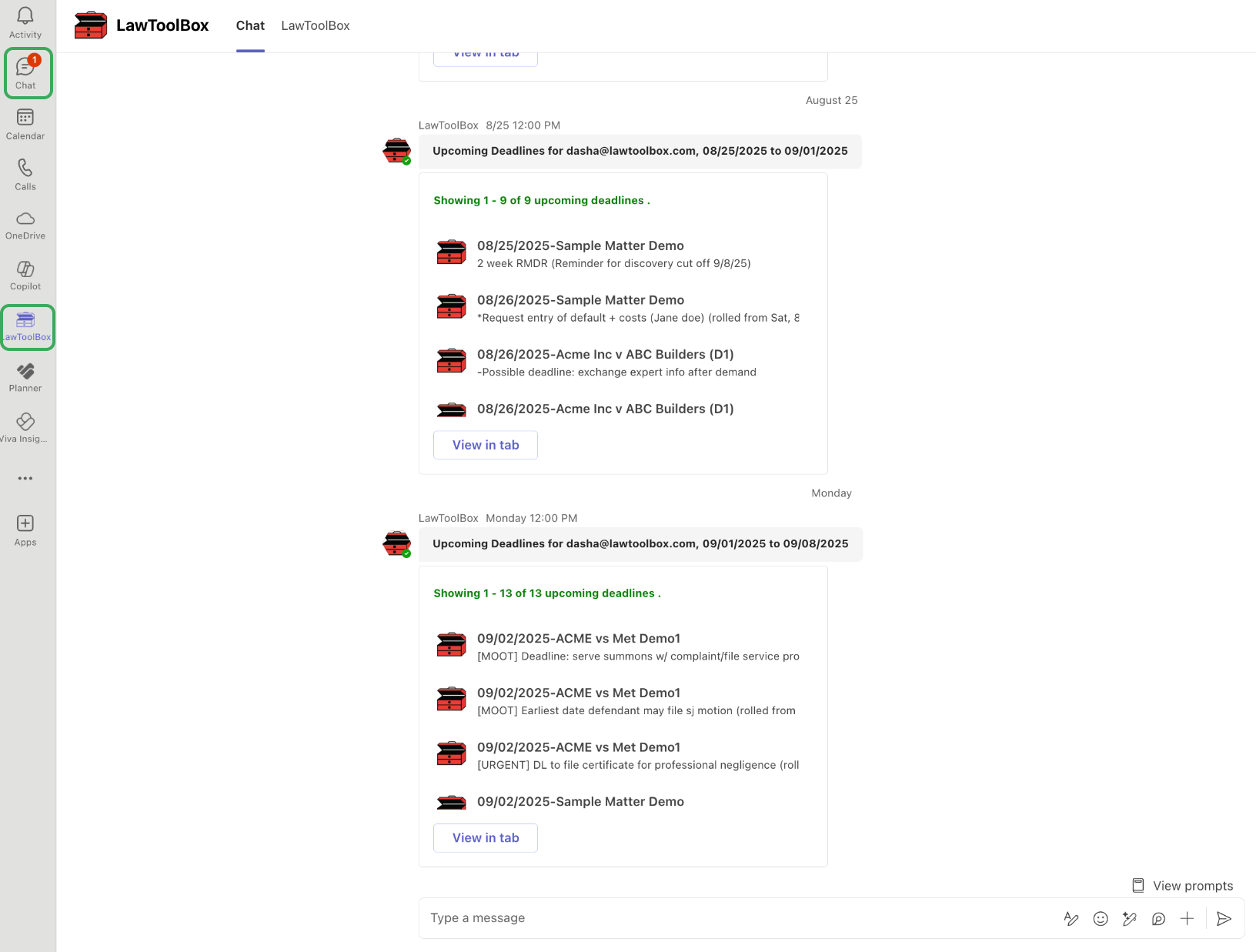Click LawToolBox avatar on 8/25 message
This screenshot has width=1256, height=952.
coord(397,151)
